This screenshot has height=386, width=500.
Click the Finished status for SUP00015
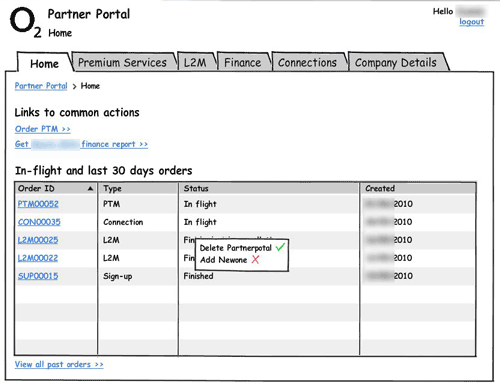pos(198,276)
